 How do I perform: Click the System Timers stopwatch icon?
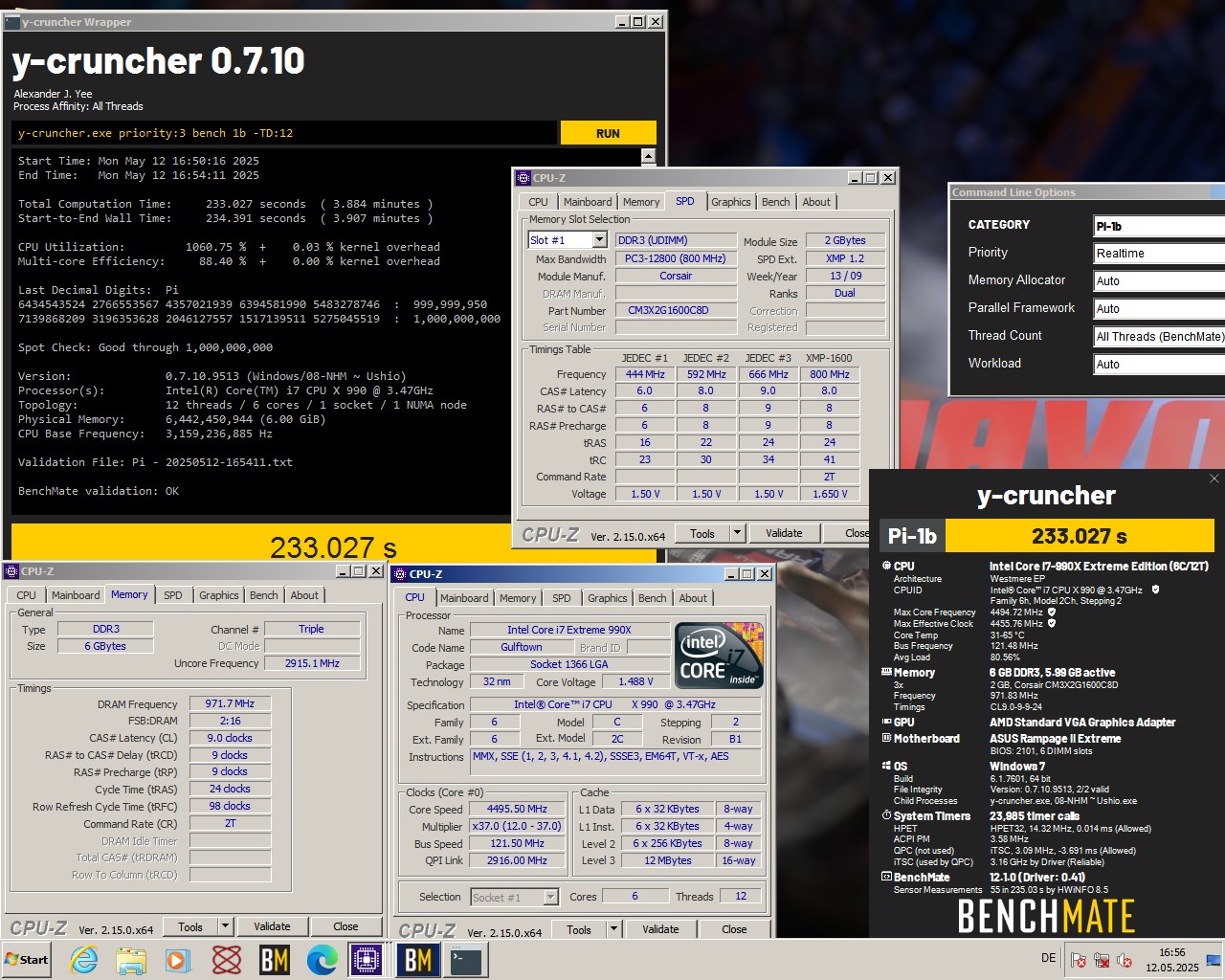885,815
